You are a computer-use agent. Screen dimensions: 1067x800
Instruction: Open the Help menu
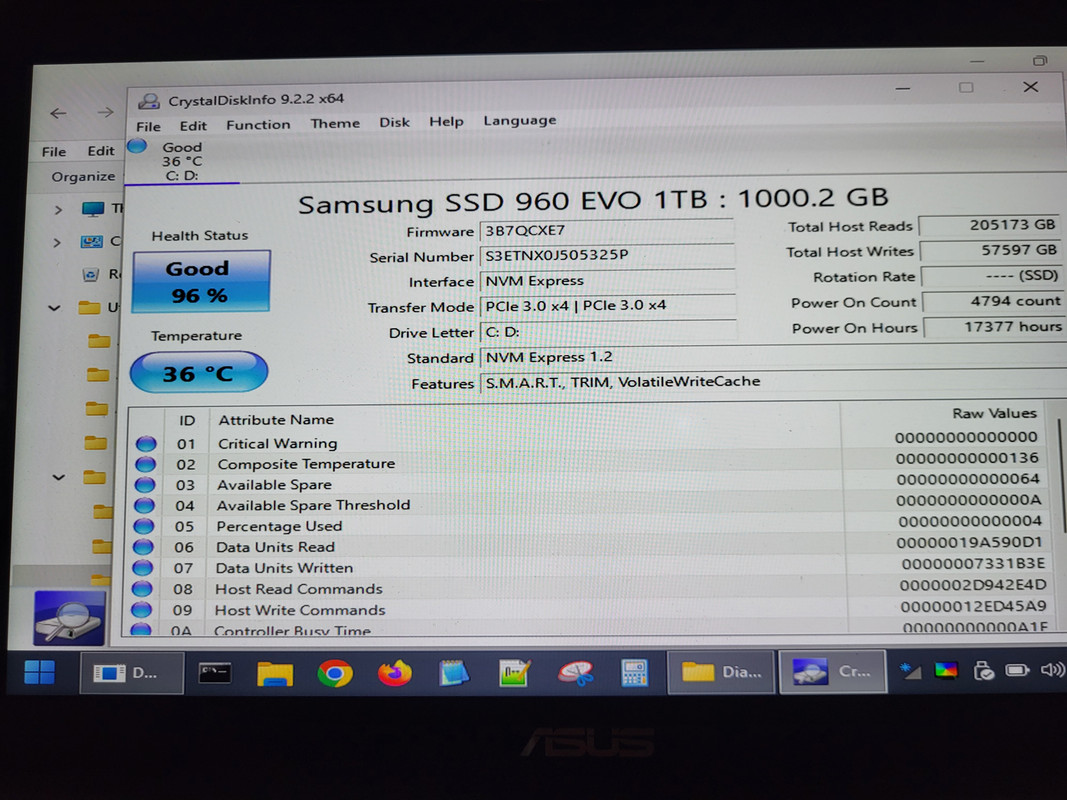446,121
